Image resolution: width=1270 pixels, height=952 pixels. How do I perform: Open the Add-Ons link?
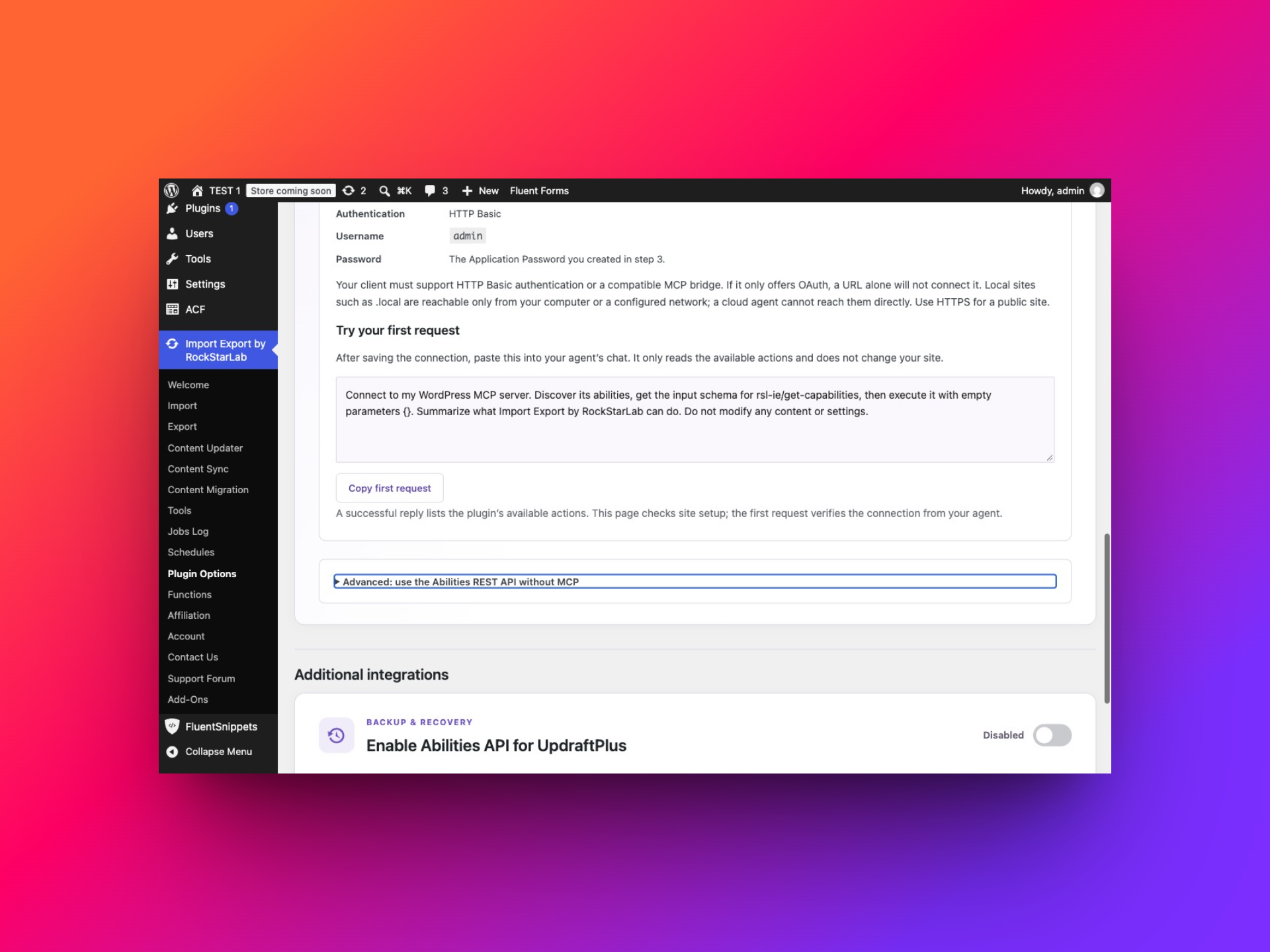(x=188, y=699)
